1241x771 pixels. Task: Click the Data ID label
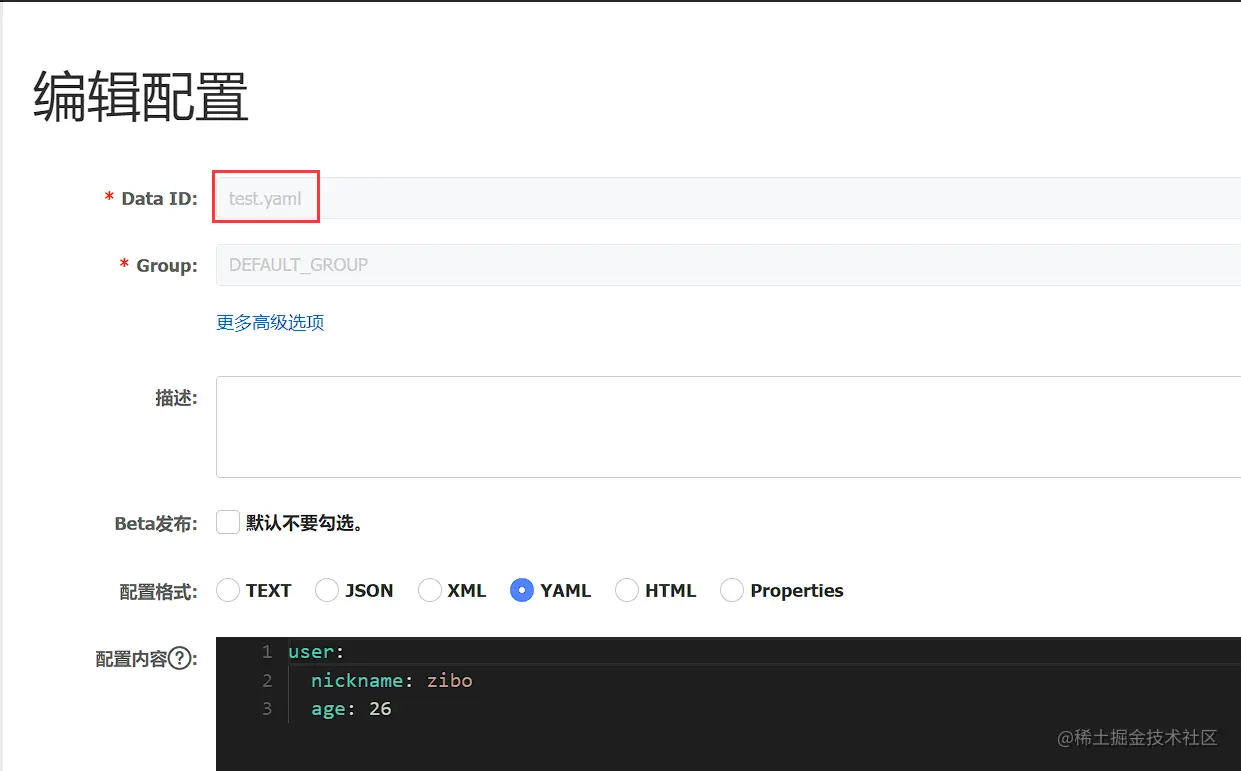click(160, 199)
